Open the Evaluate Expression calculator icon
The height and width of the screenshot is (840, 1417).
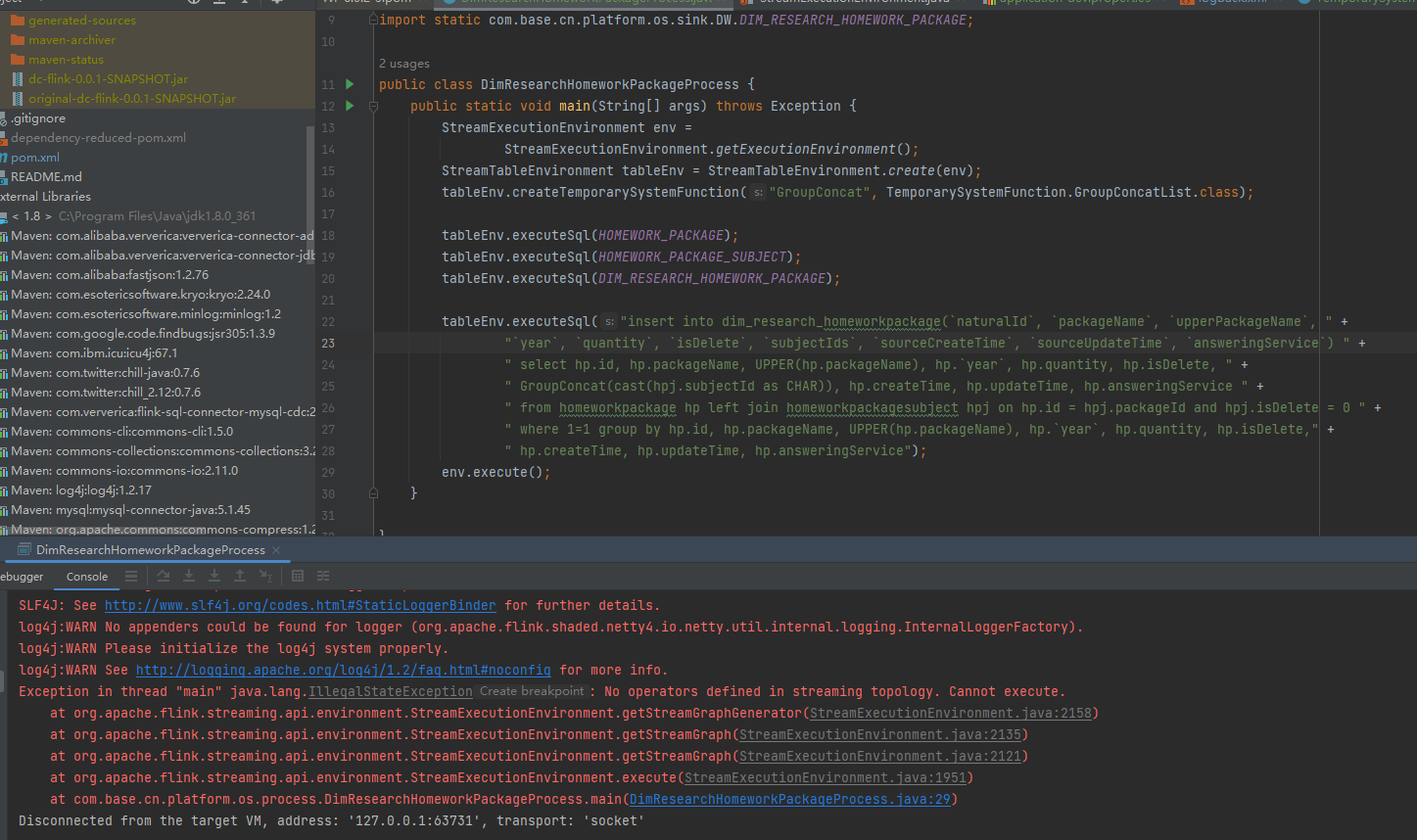coord(298,576)
